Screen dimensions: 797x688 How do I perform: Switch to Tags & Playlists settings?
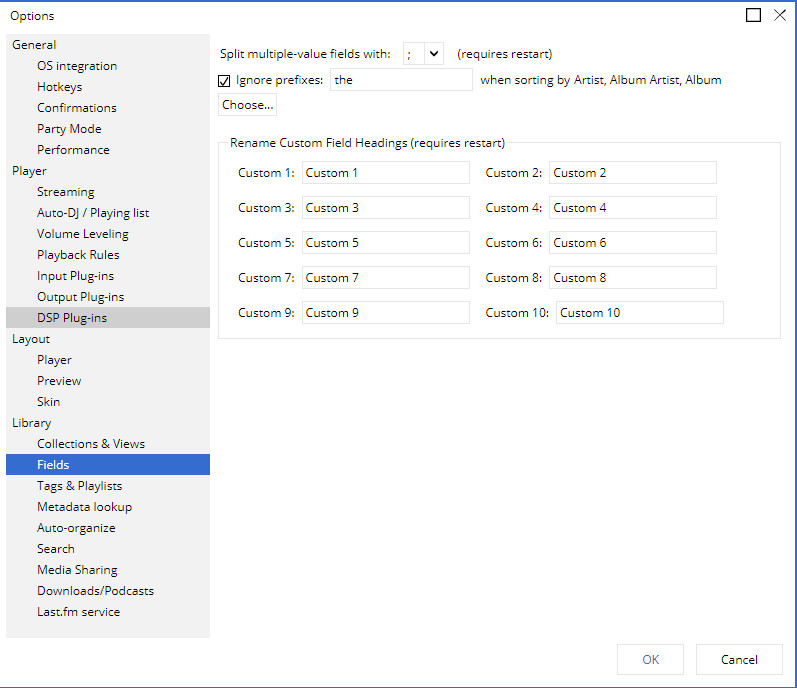79,486
